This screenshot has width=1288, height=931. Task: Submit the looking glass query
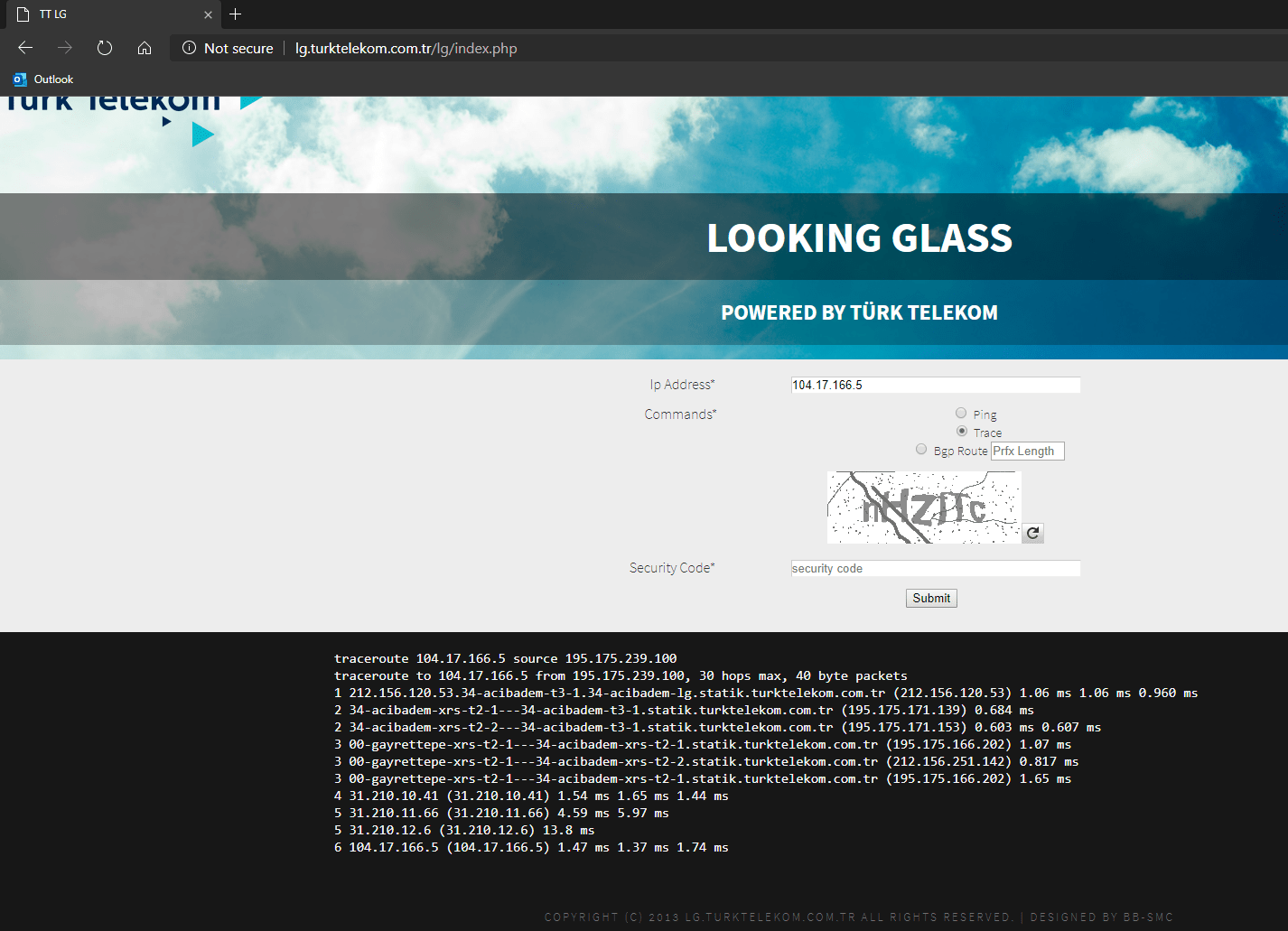tap(931, 598)
